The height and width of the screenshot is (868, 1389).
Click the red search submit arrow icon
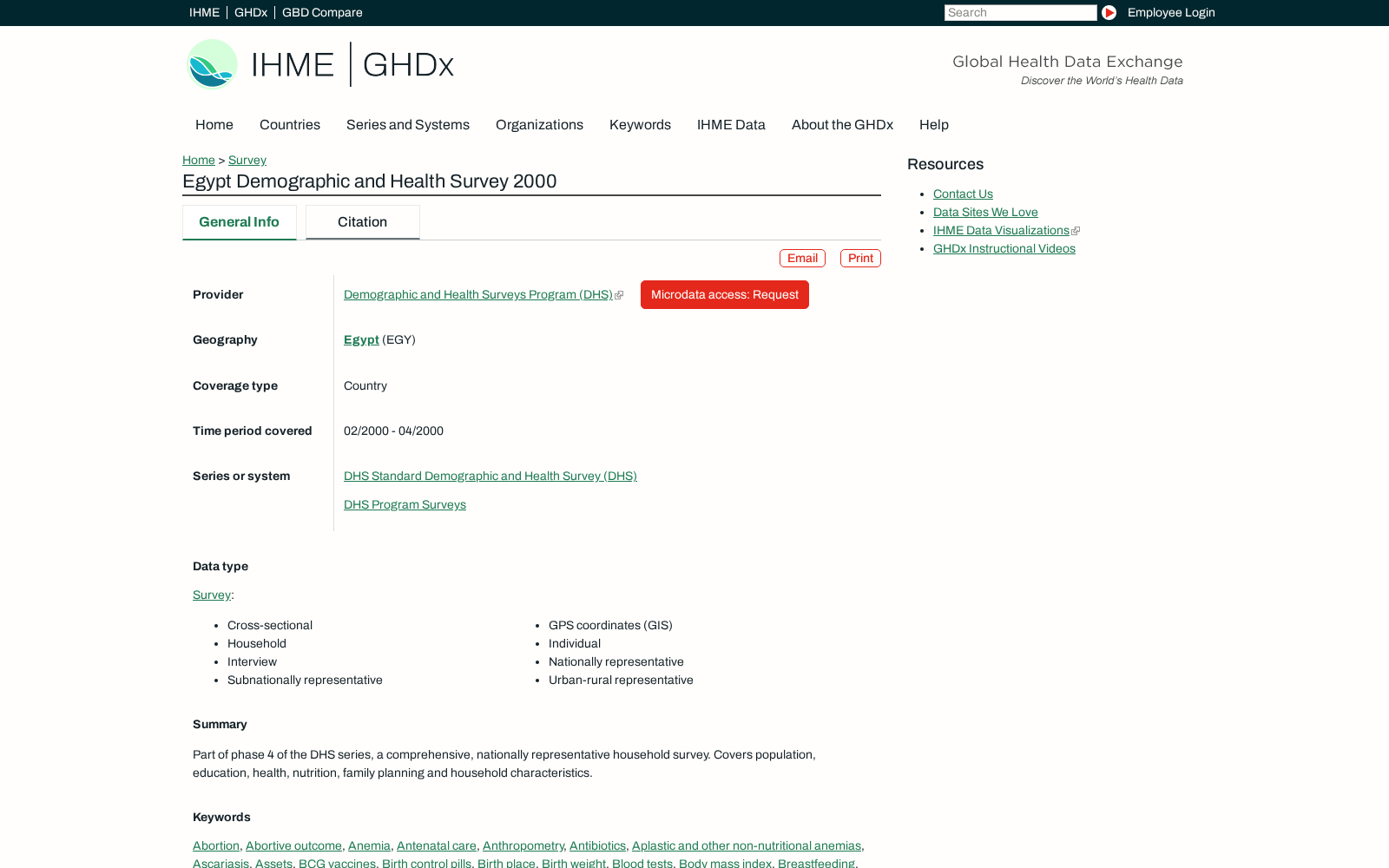pos(1109,12)
